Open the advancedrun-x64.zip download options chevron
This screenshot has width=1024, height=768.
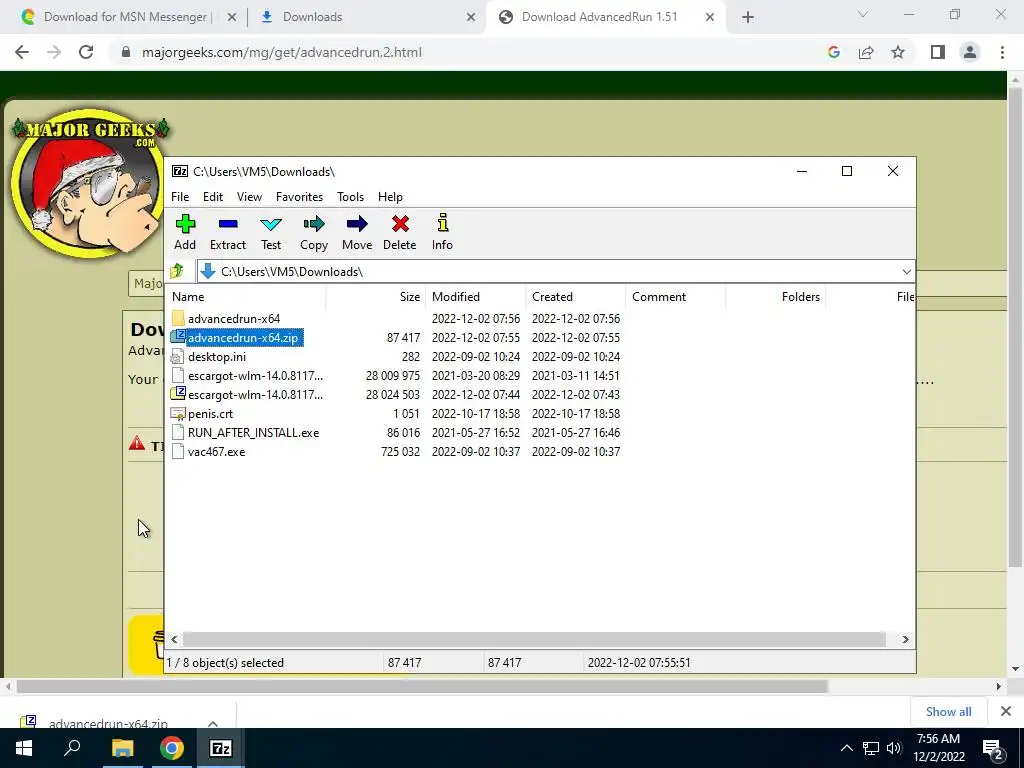[213, 723]
